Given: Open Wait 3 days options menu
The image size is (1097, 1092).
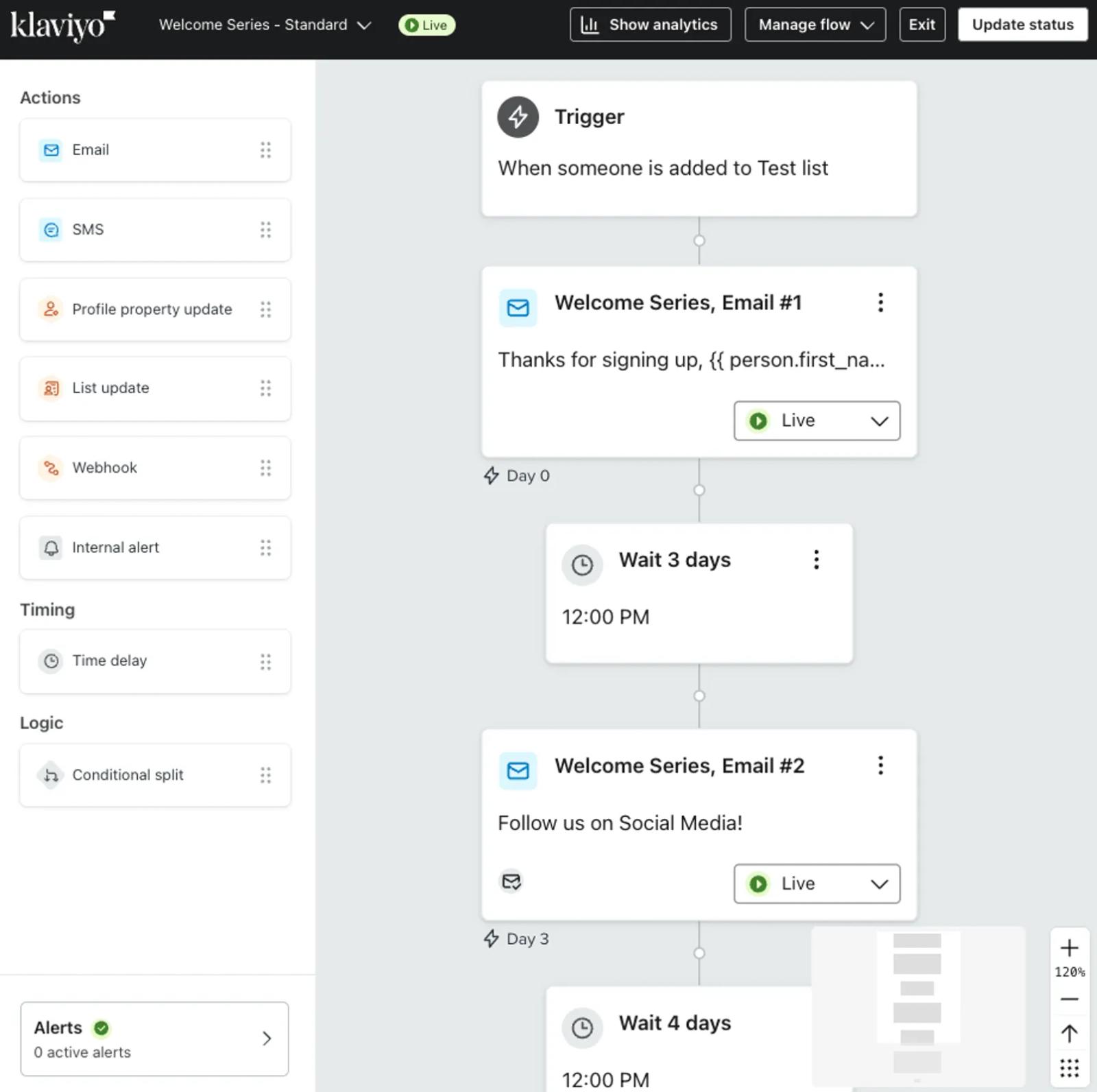Looking at the screenshot, I should (816, 560).
